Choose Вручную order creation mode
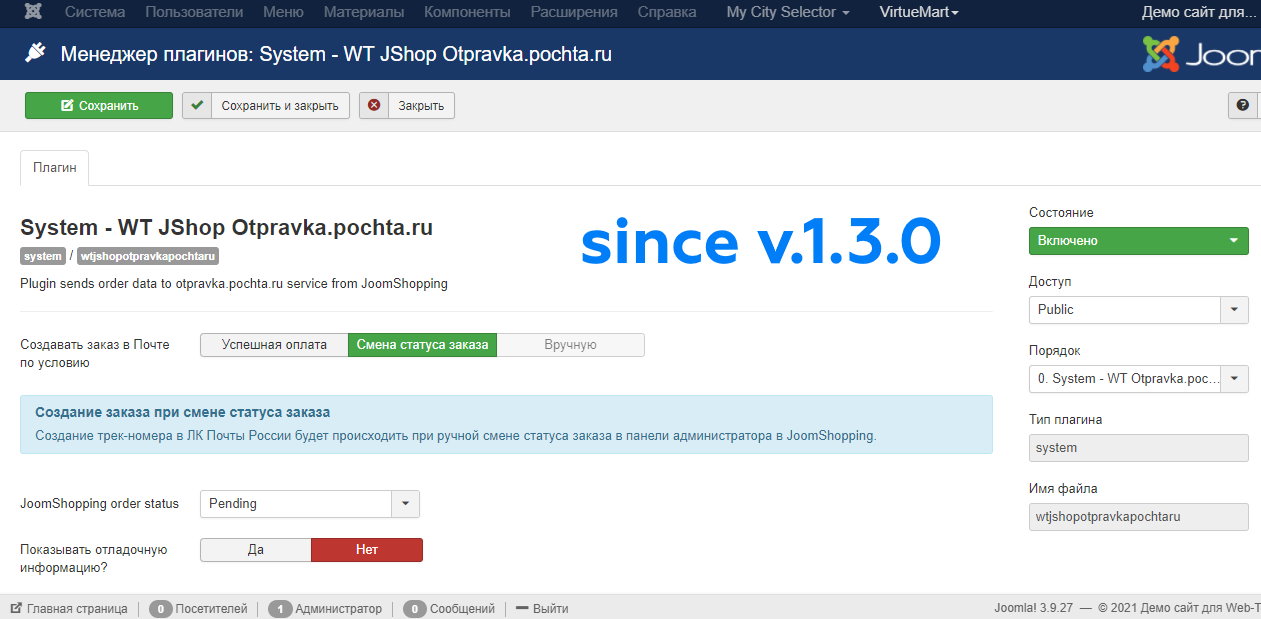 point(570,345)
